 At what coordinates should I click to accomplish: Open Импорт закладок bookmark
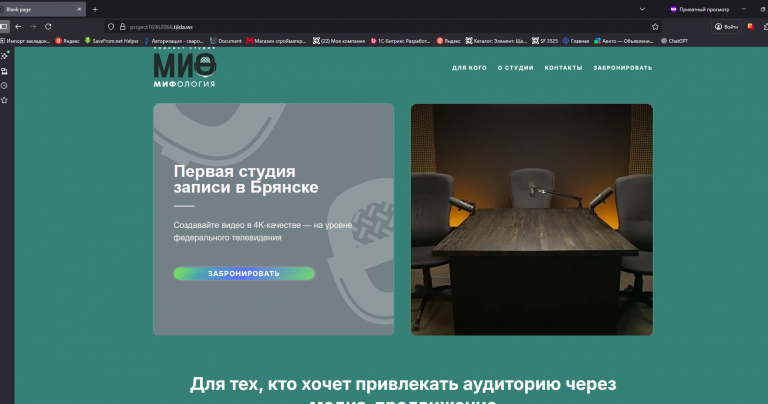pos(25,41)
